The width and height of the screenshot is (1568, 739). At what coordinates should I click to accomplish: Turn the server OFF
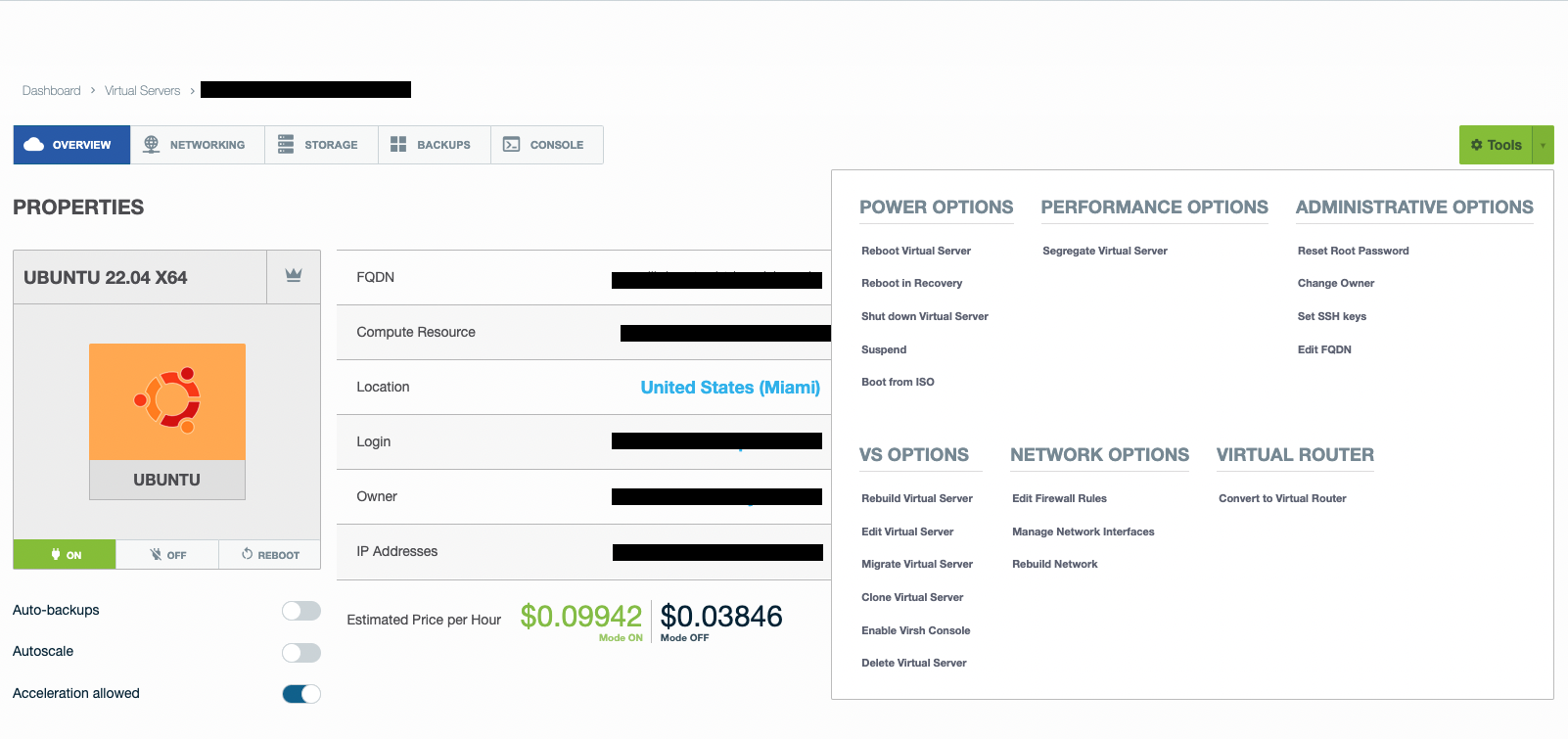coord(167,555)
